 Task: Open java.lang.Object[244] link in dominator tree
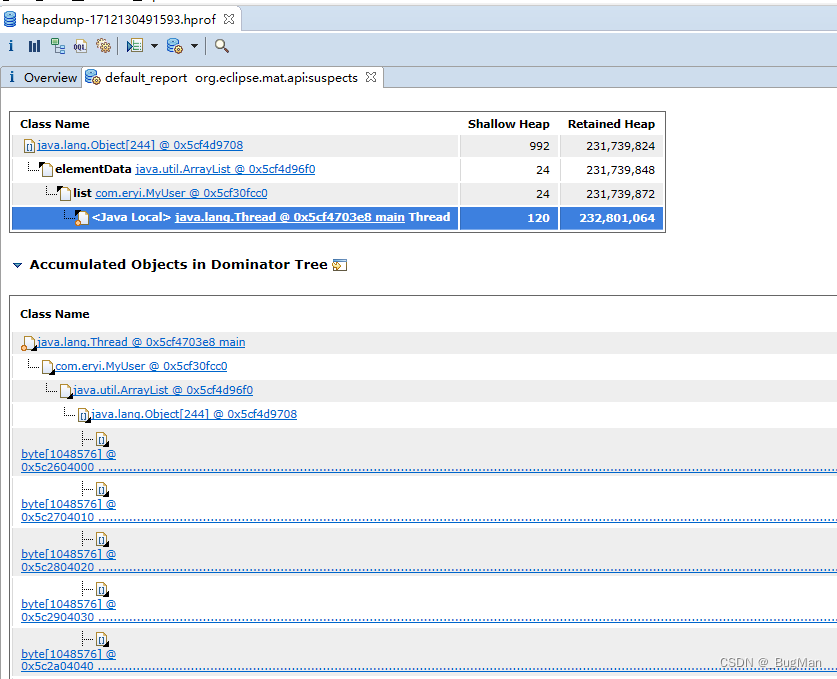194,414
